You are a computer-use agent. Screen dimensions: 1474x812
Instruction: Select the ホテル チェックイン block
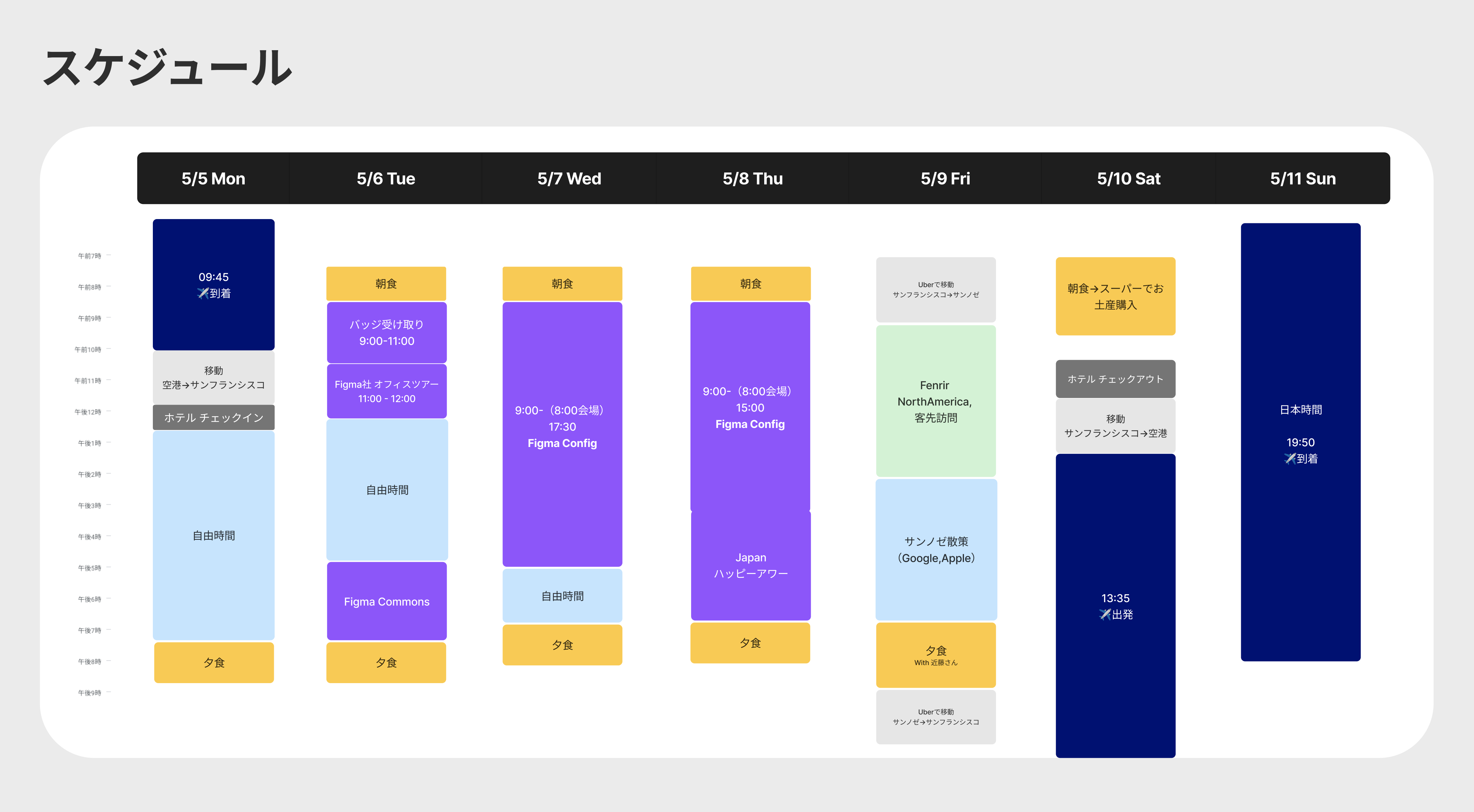point(214,418)
